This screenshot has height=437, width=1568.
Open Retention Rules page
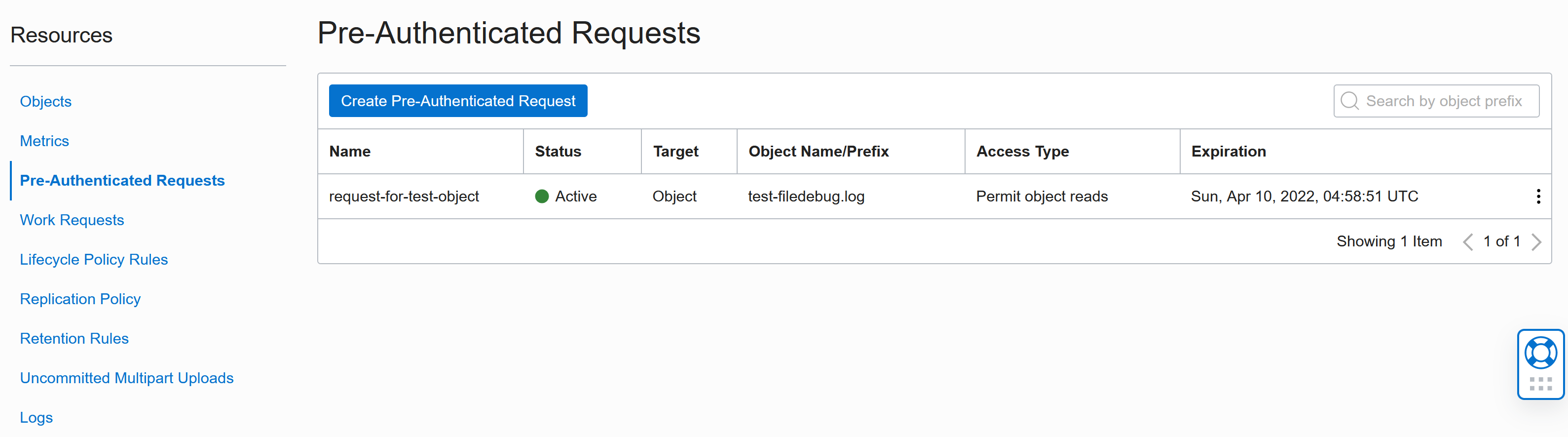[x=75, y=339]
